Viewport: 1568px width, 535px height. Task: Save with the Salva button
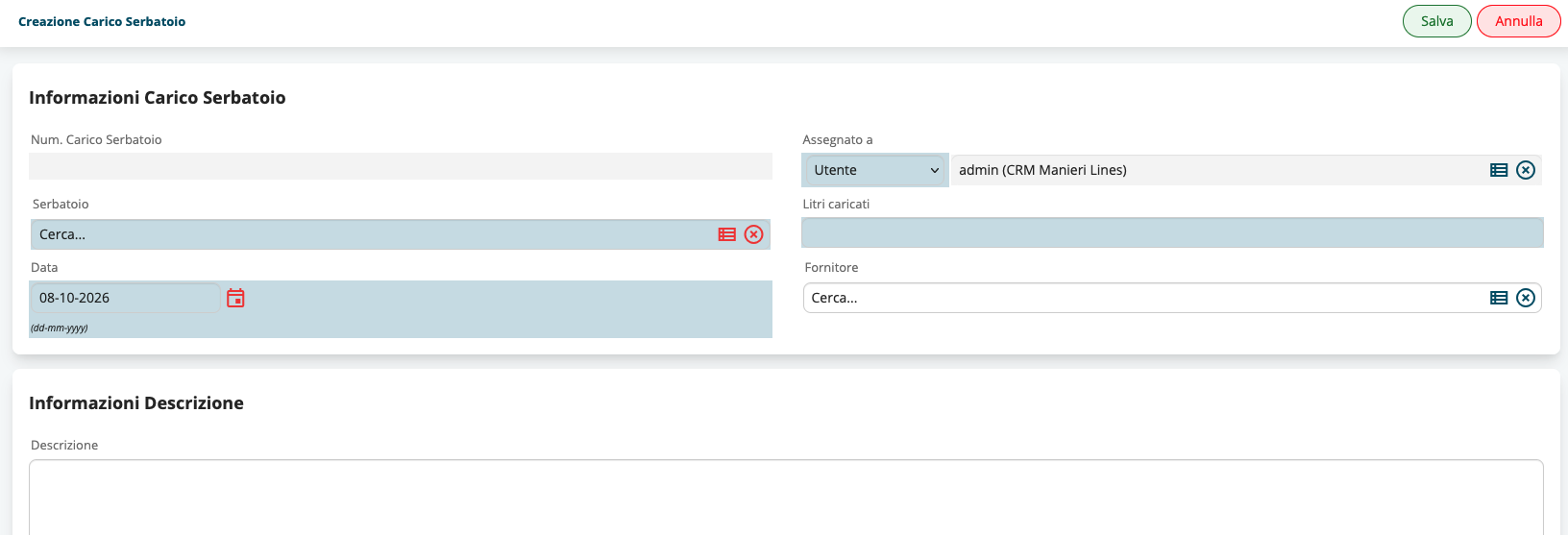coord(1437,21)
